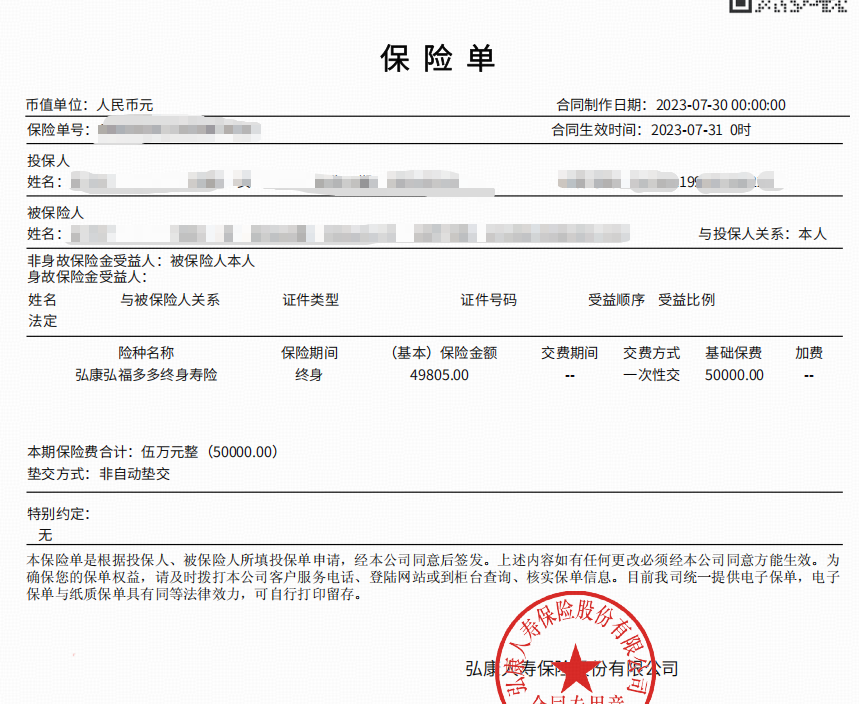Click the 特别约定 heading
Viewport: 859px width, 704px height.
click(x=59, y=514)
